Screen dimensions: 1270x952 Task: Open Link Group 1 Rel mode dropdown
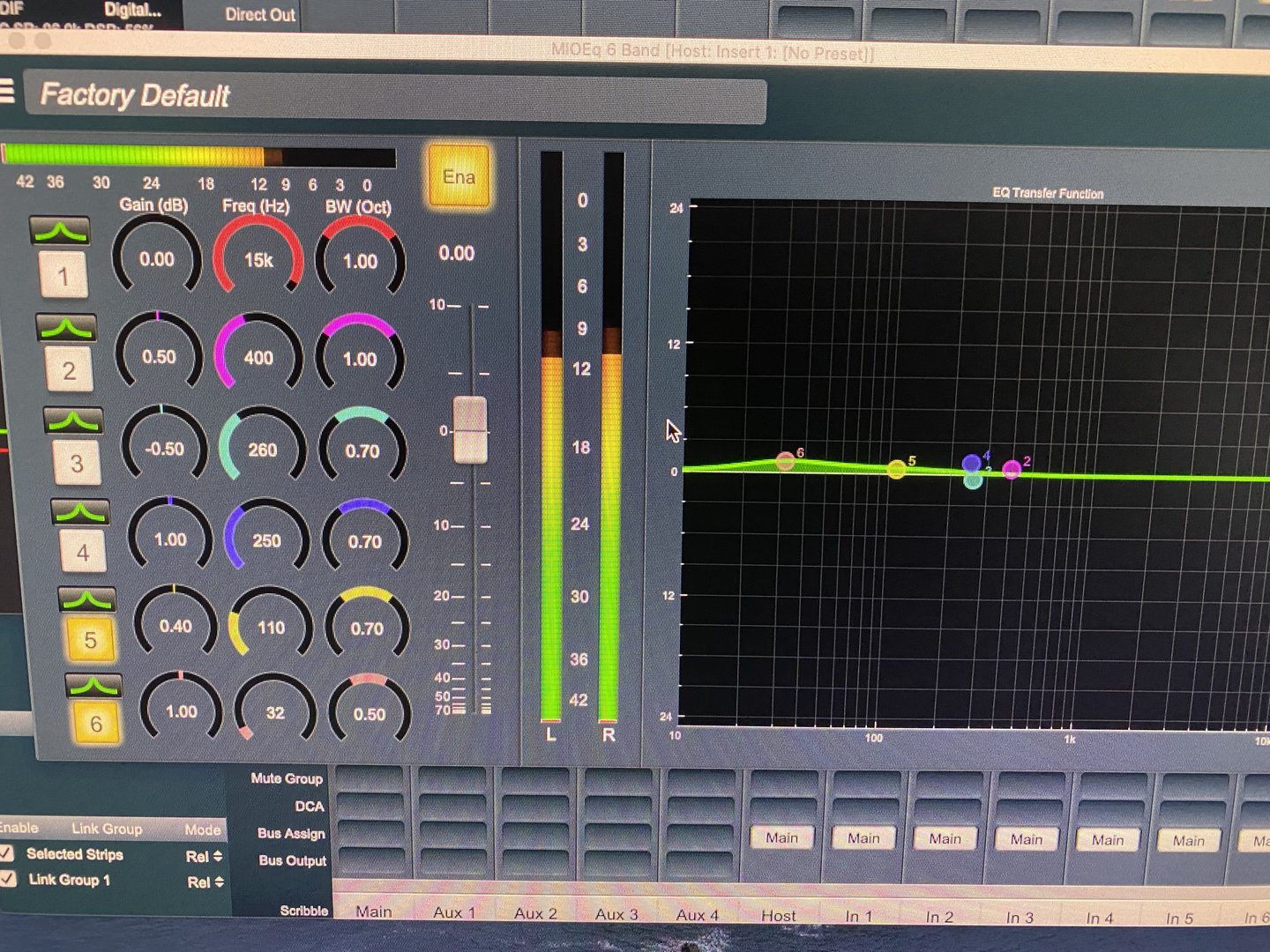(205, 881)
